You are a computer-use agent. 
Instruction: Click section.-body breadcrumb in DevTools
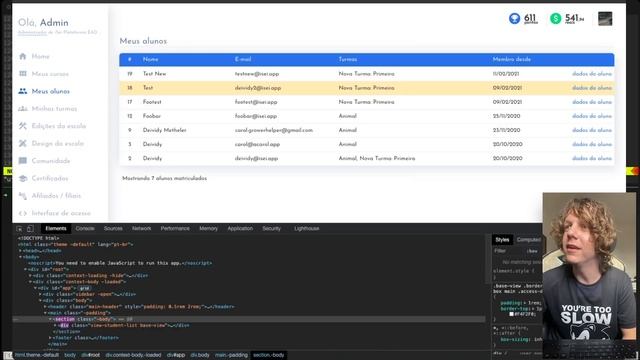tap(269, 355)
